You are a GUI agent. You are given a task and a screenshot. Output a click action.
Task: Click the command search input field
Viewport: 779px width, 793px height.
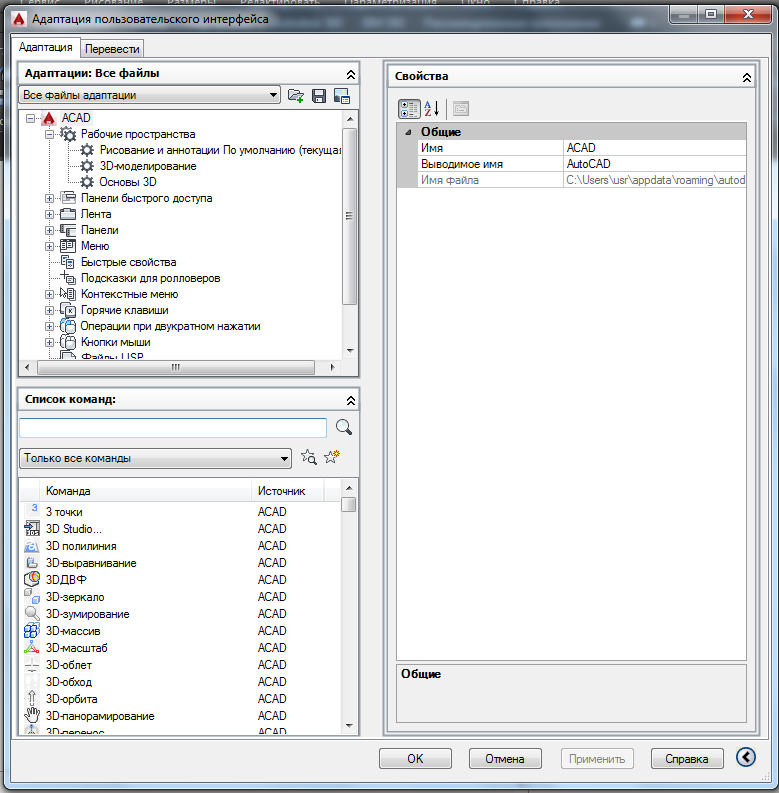(x=172, y=428)
